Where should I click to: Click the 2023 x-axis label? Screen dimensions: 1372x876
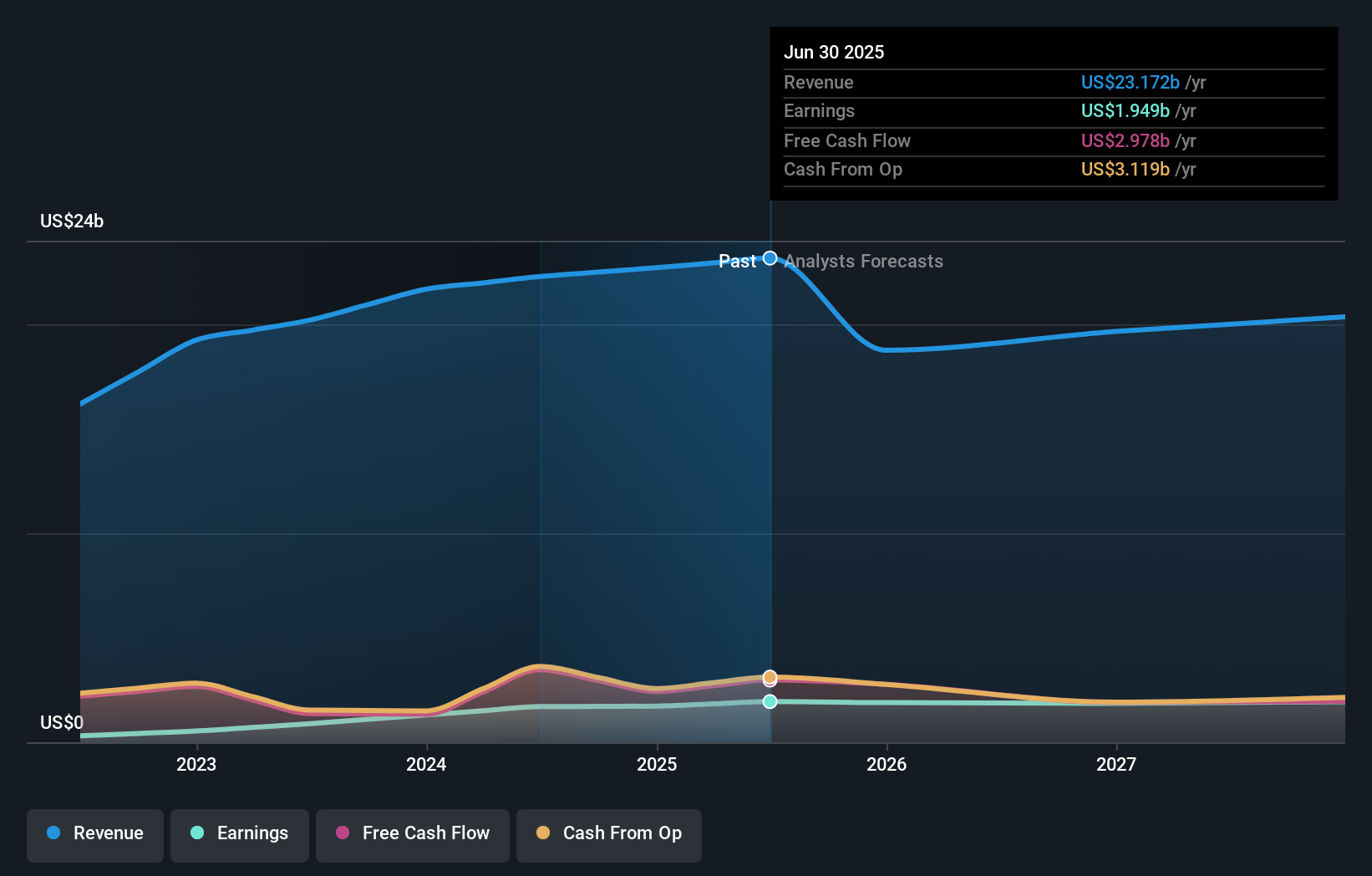(x=196, y=764)
